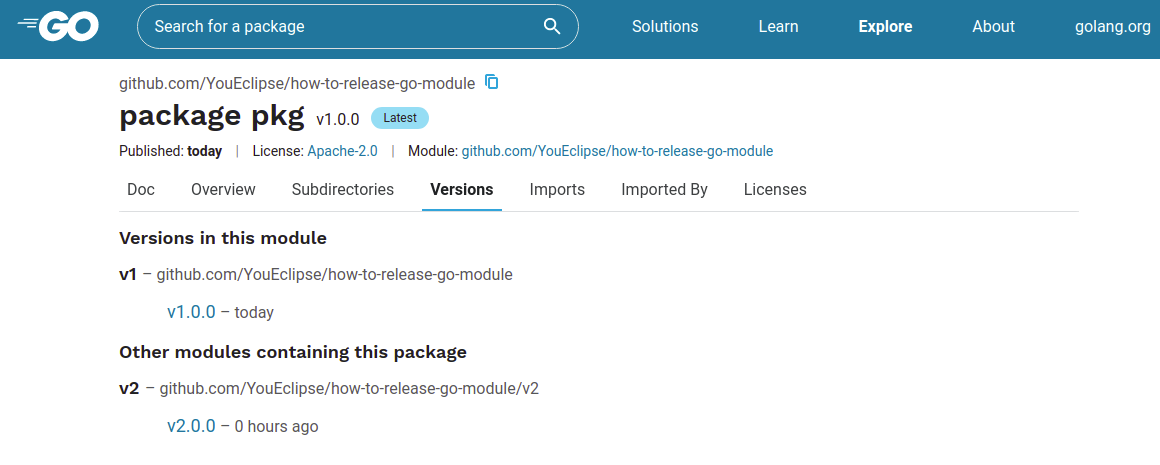
Task: Click the breadcrumb path text at top
Action: click(297, 84)
